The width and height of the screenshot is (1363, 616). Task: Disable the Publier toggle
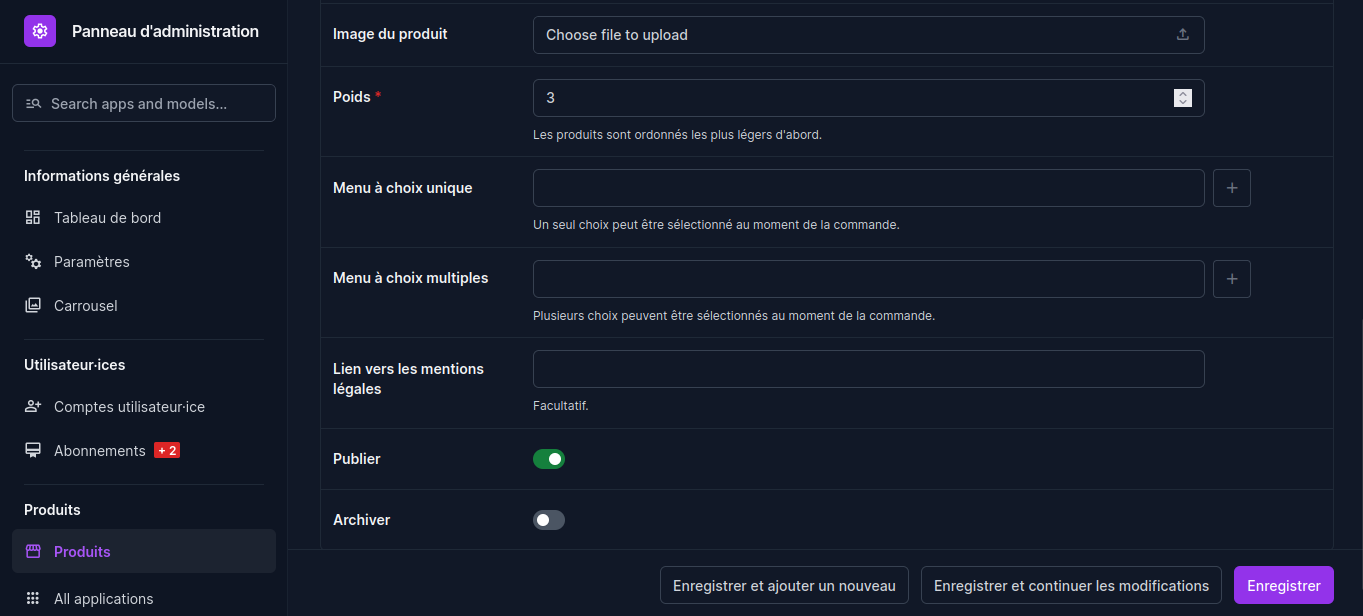click(x=549, y=459)
